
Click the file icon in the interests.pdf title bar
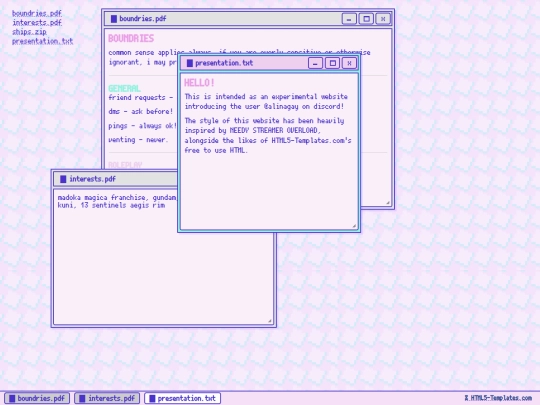(63, 179)
